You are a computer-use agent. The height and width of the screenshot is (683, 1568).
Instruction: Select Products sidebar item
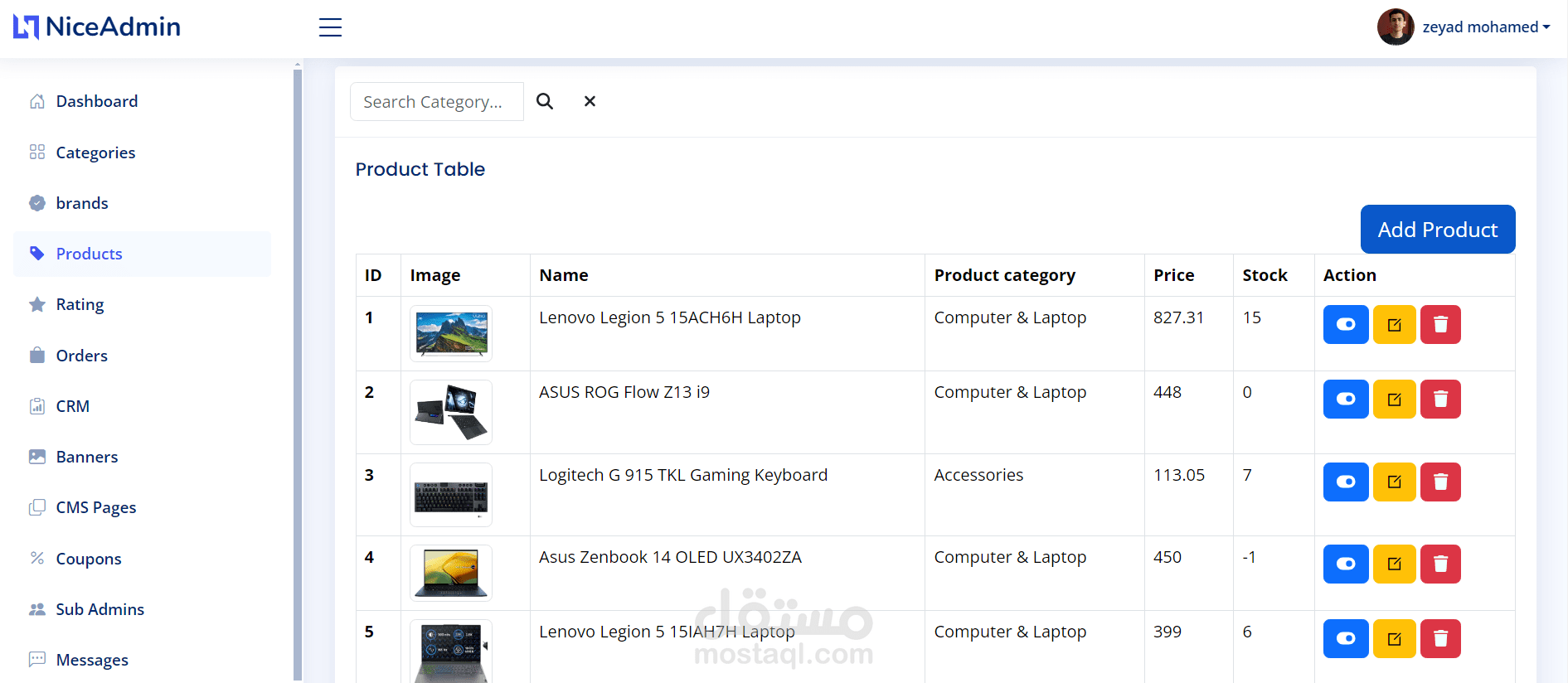(142, 254)
